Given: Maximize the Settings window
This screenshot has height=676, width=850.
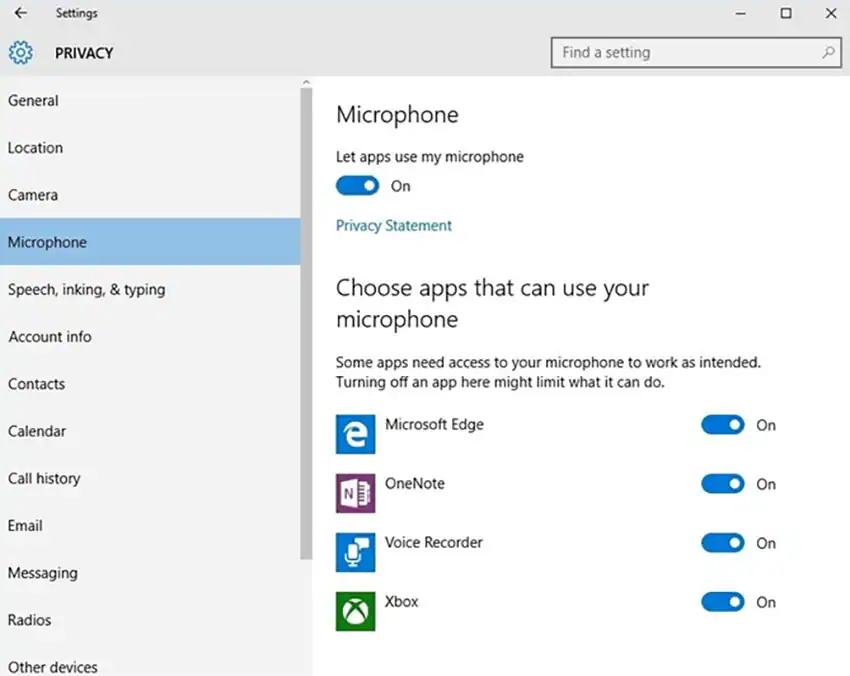Looking at the screenshot, I should pos(785,13).
